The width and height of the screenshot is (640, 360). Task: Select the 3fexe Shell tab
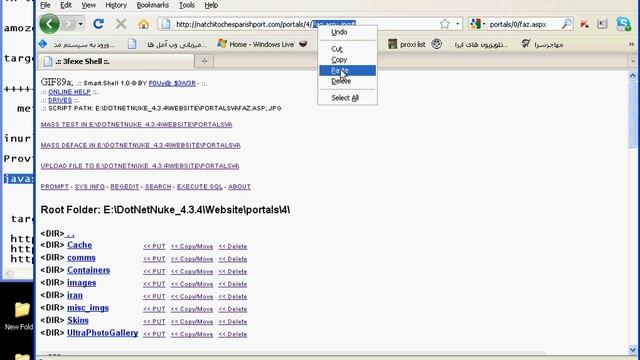[116, 62]
